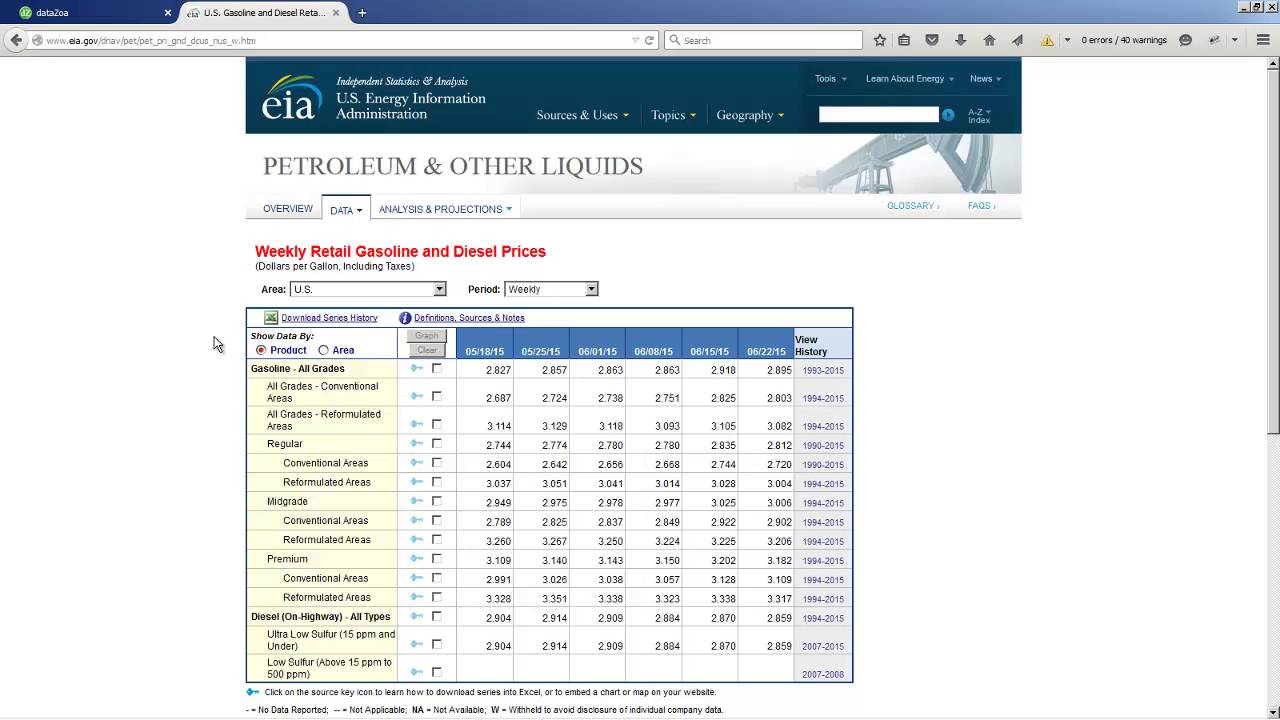Click the EIA site search text box
Viewport: 1280px width, 720px height.
[x=878, y=115]
